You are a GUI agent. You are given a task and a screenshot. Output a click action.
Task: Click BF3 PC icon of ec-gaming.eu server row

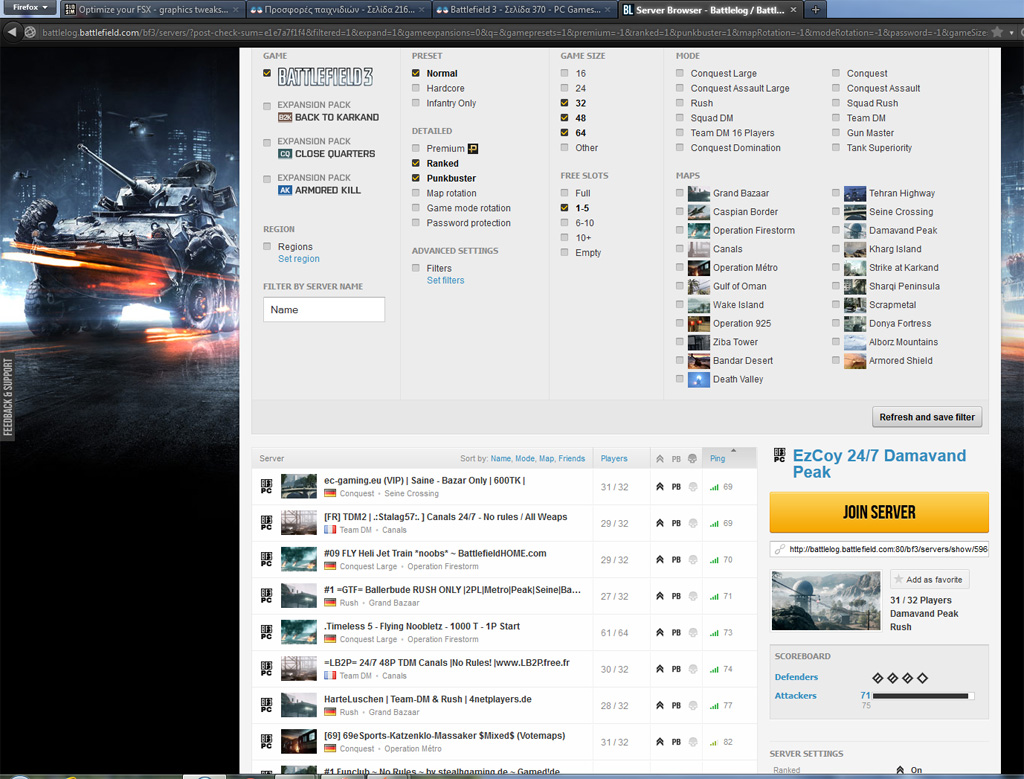pyautogui.click(x=266, y=486)
